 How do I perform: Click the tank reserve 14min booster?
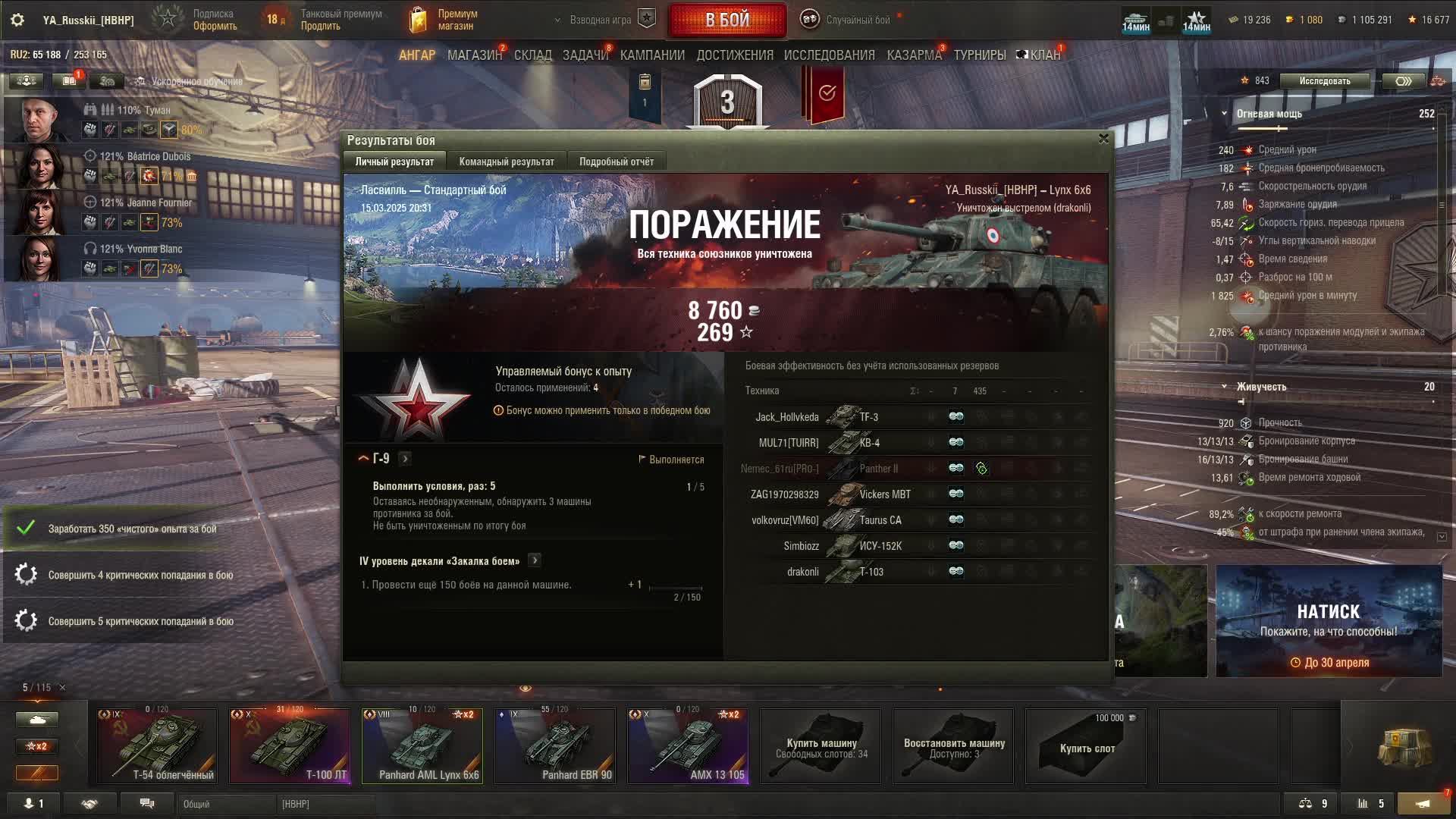pyautogui.click(x=1135, y=20)
